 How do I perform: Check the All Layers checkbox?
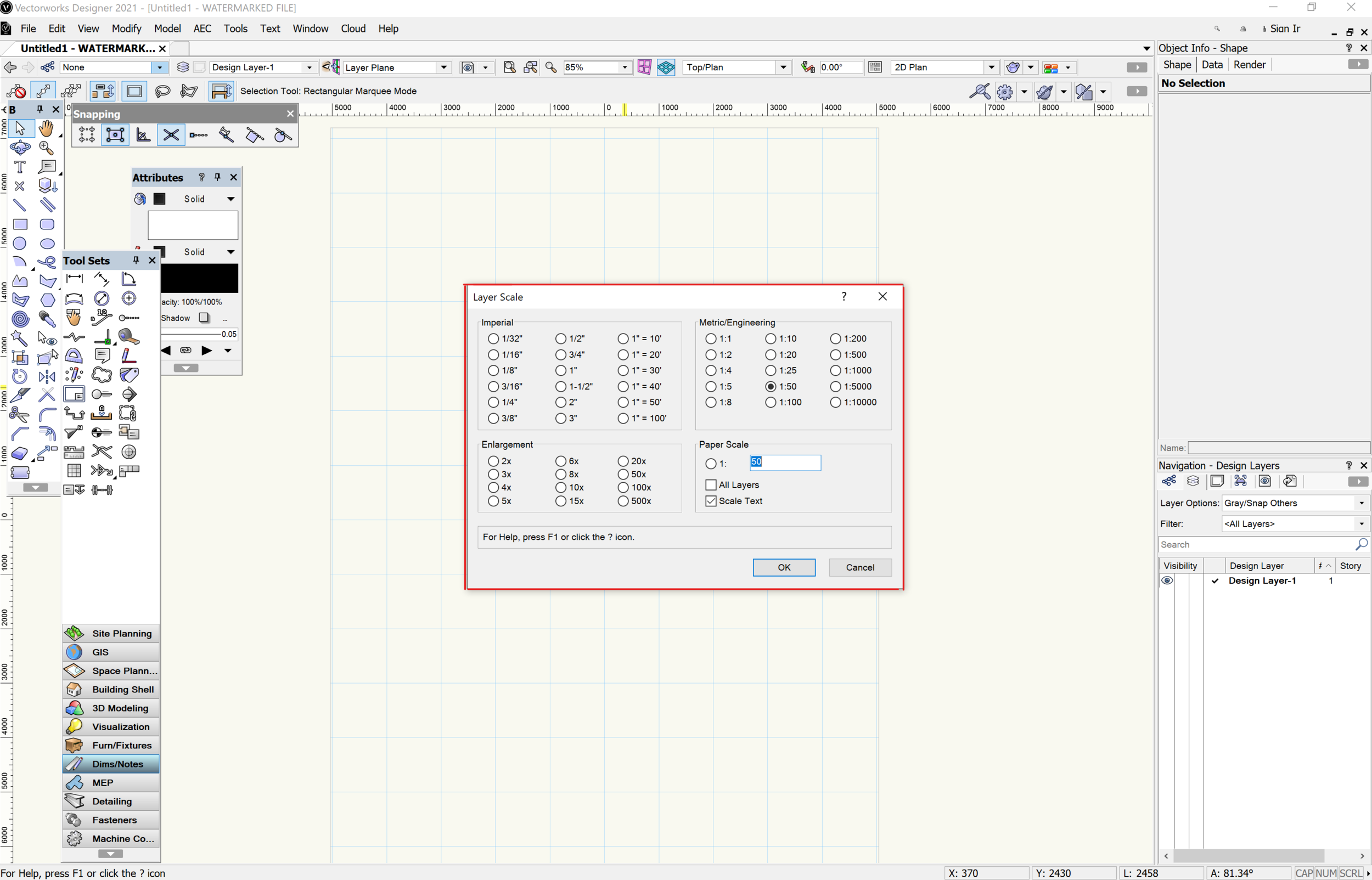[710, 484]
